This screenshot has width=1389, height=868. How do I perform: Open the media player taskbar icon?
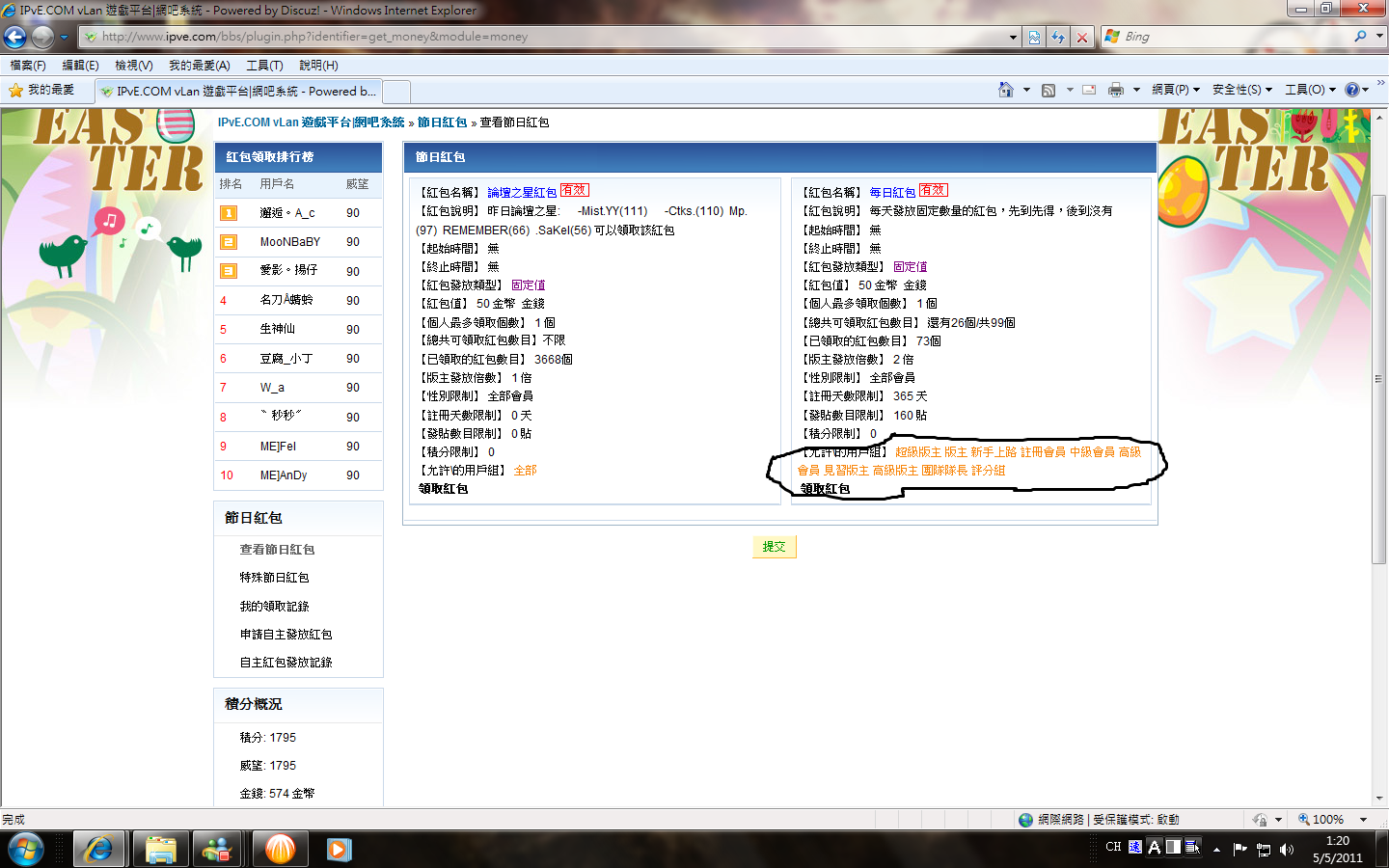(339, 849)
